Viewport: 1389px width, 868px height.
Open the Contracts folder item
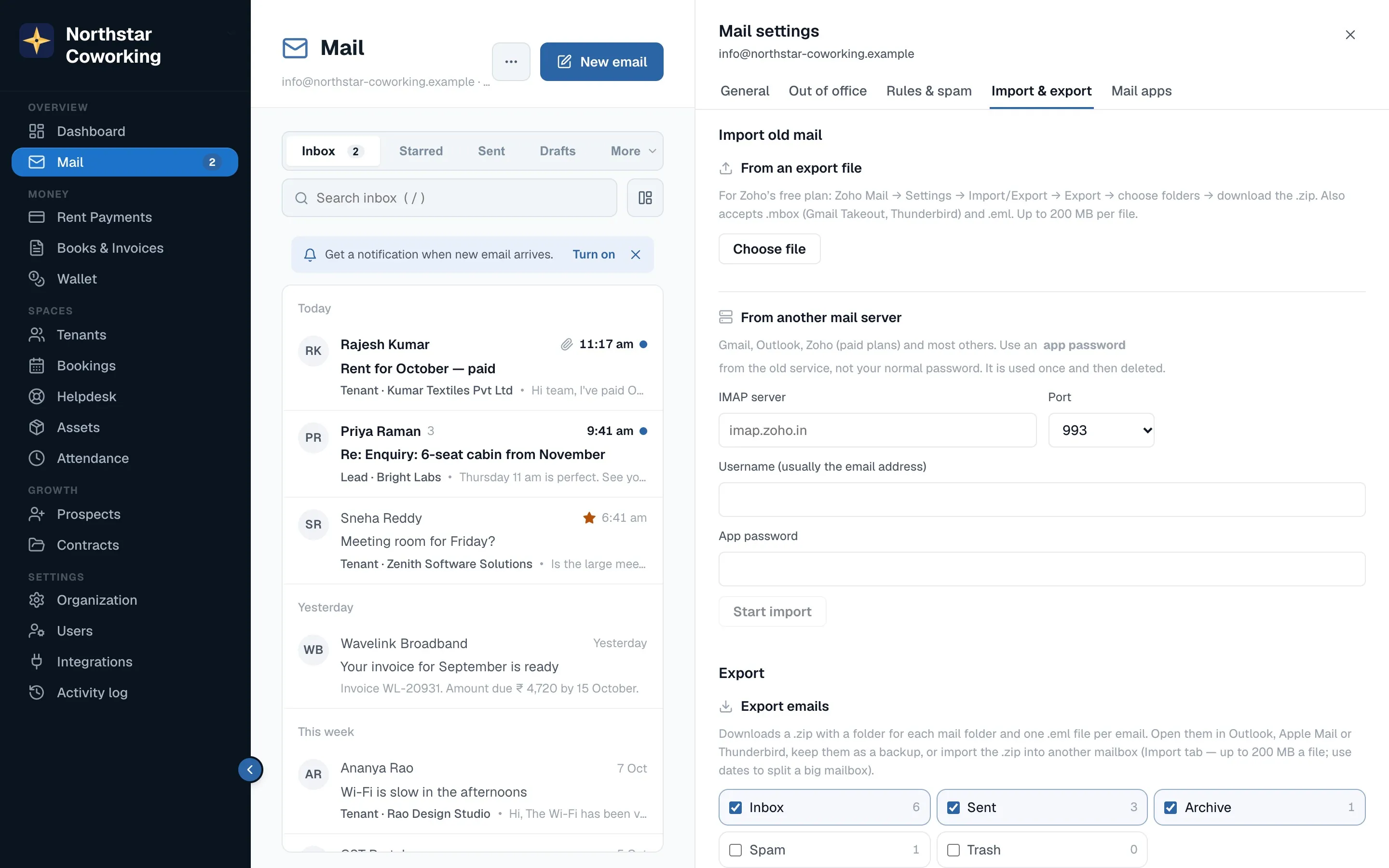coord(124,545)
